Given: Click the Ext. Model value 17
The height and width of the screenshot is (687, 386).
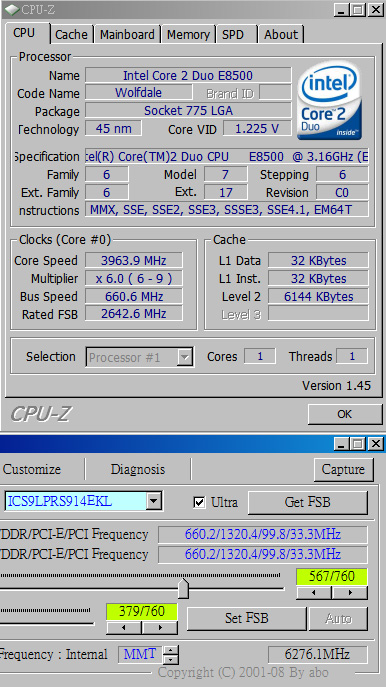Looking at the screenshot, I should tap(225, 192).
